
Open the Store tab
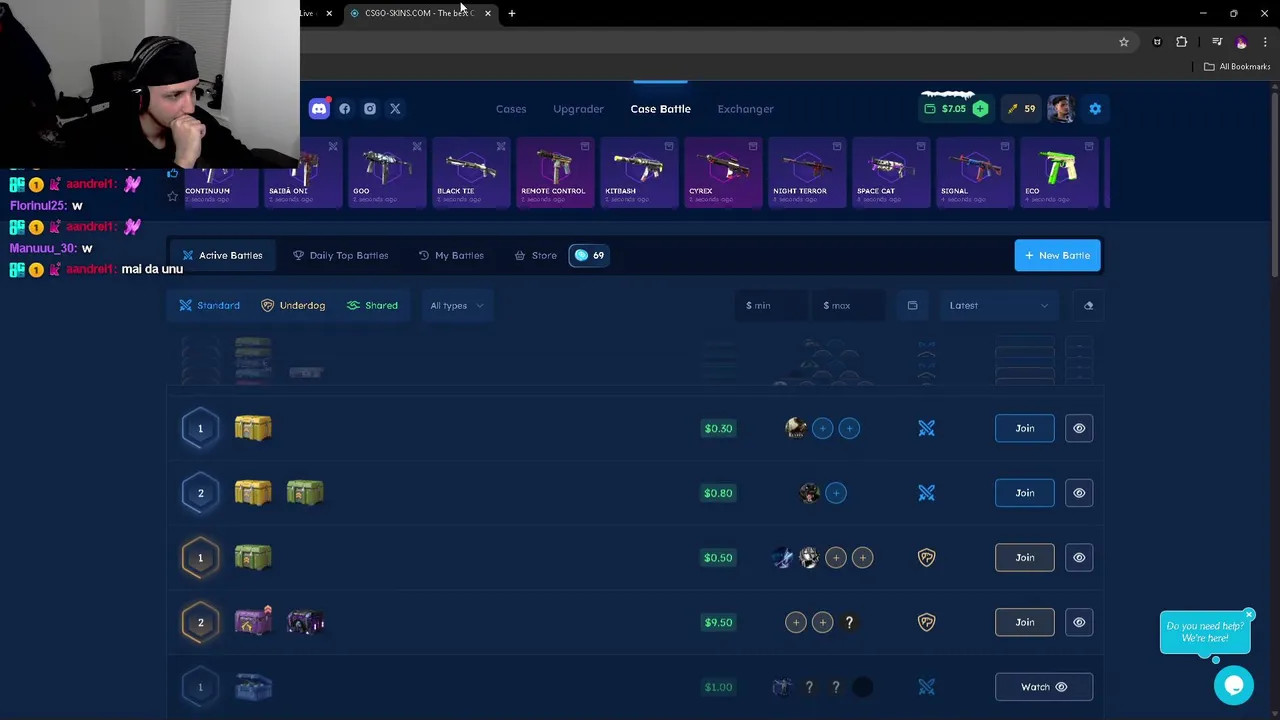[535, 255]
